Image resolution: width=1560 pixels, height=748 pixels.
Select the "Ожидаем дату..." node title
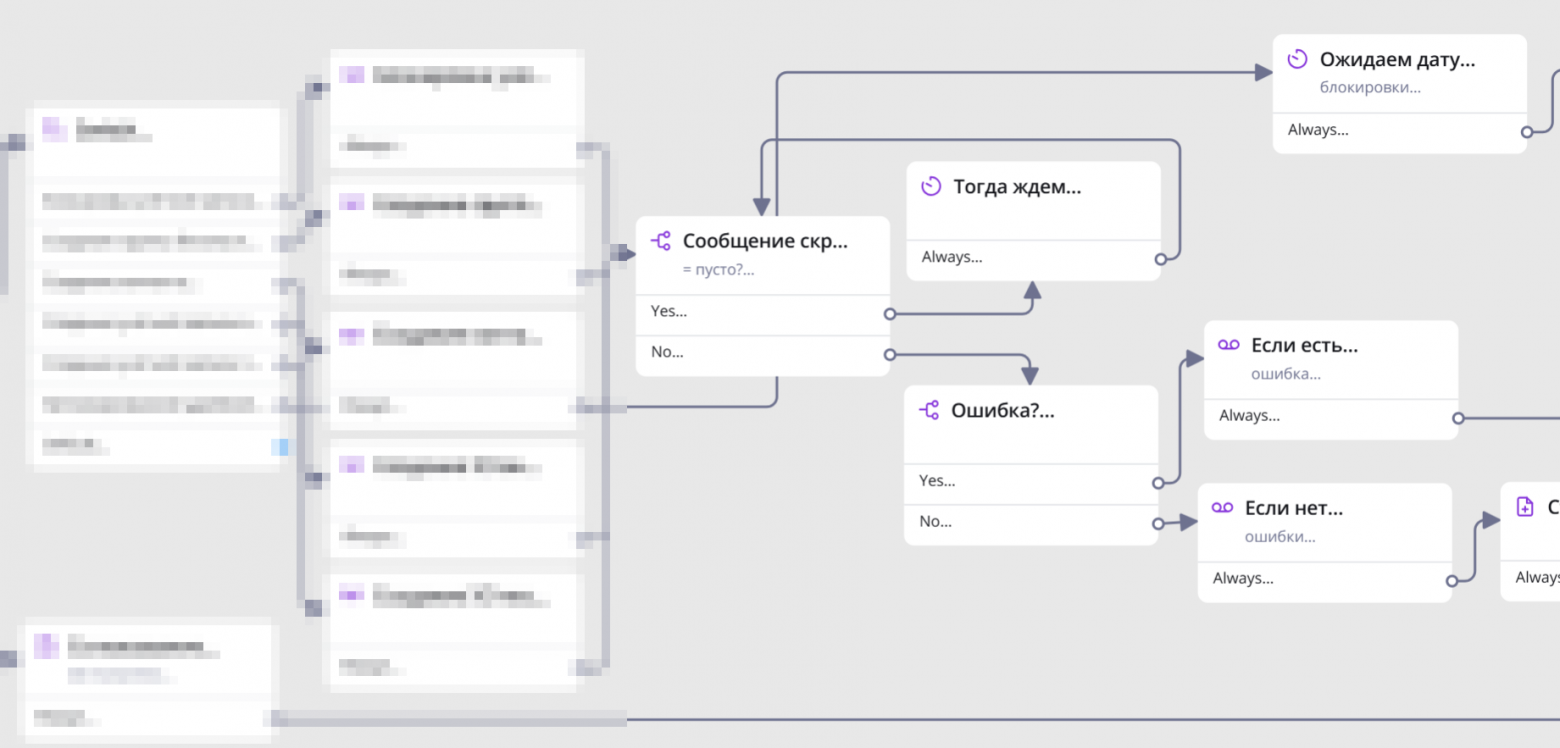tap(1397, 60)
